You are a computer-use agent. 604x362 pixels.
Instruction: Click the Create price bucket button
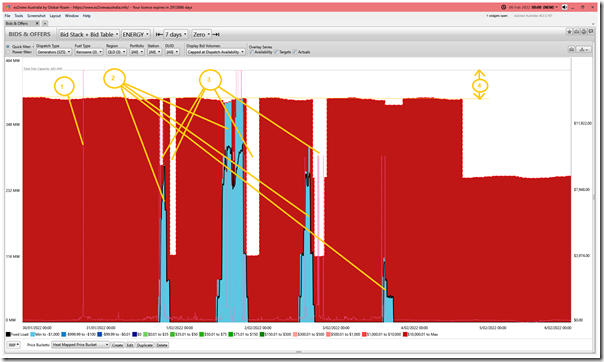[x=117, y=345]
